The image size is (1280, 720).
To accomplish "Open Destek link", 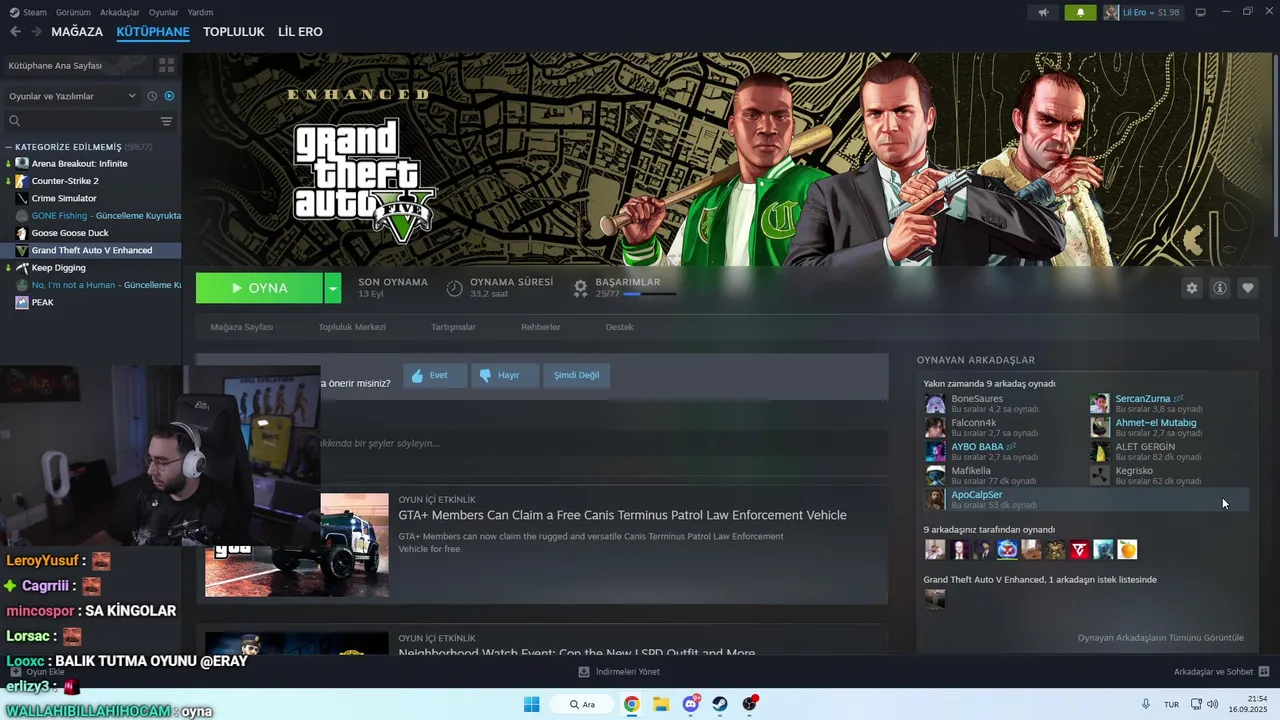I will tap(619, 327).
